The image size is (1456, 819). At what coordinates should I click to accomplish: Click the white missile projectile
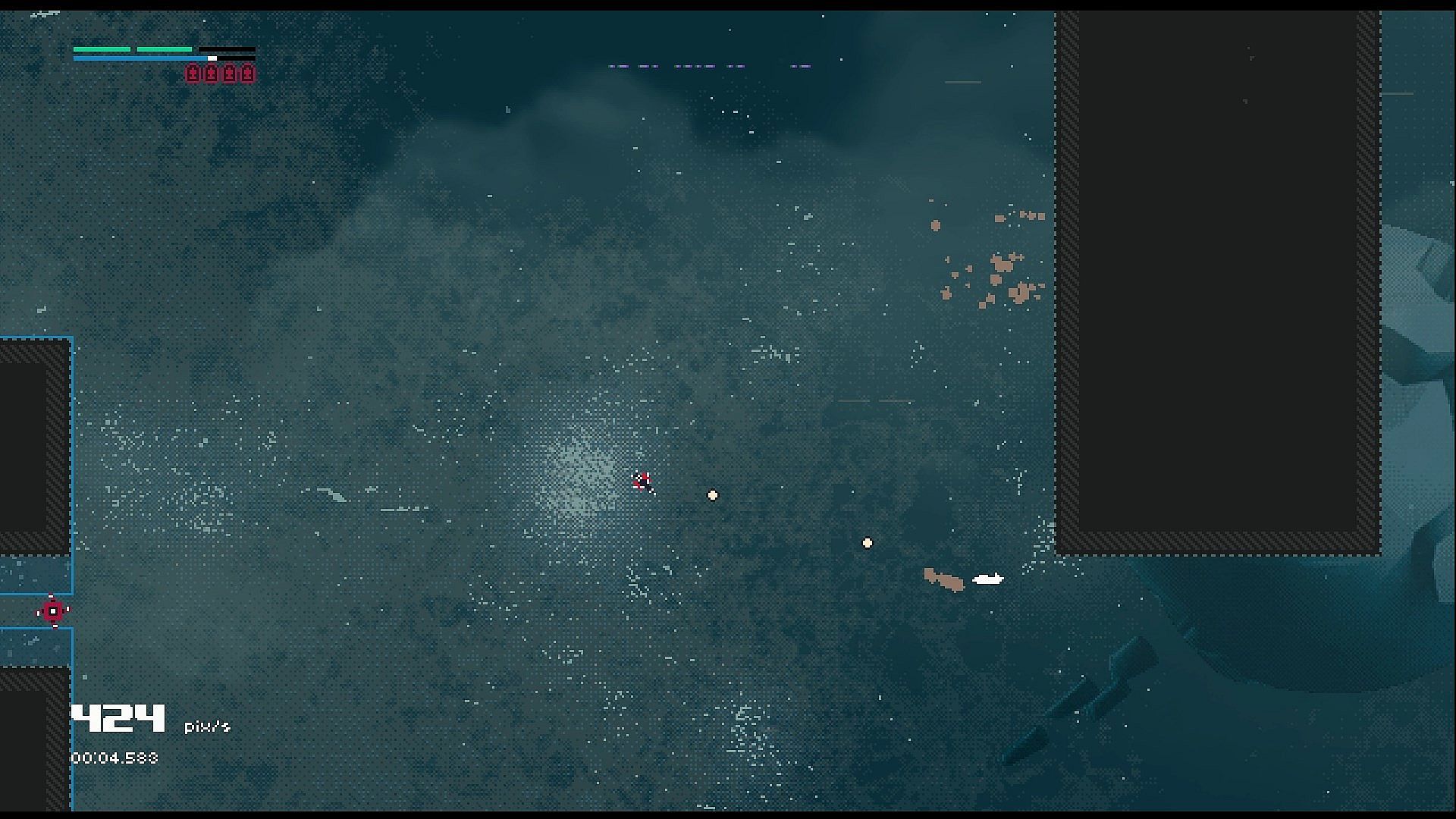pos(988,579)
